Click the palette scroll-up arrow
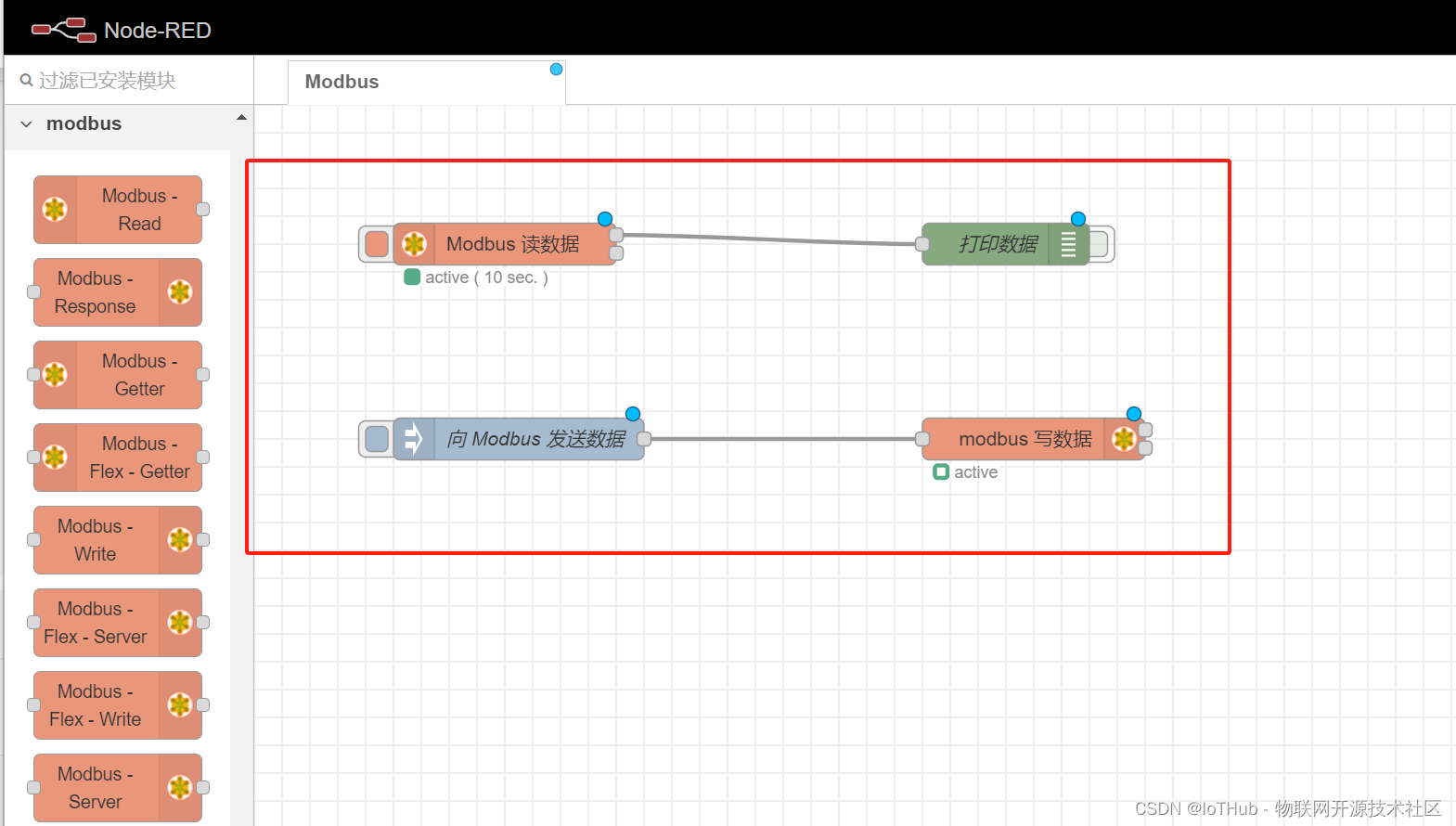The width and height of the screenshot is (1456, 826). coord(241,118)
